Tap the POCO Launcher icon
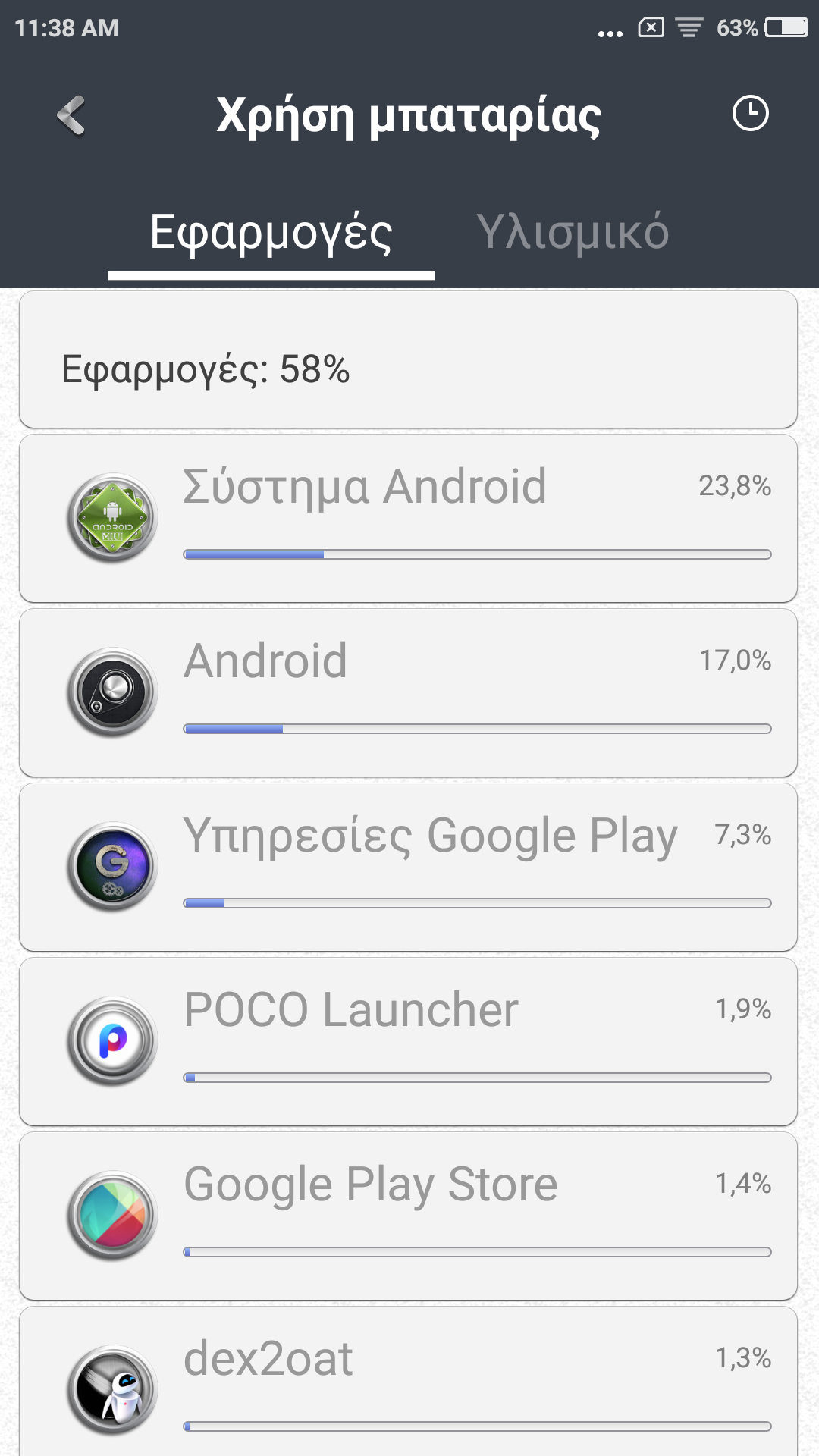This screenshot has height=1456, width=819. (x=112, y=1041)
